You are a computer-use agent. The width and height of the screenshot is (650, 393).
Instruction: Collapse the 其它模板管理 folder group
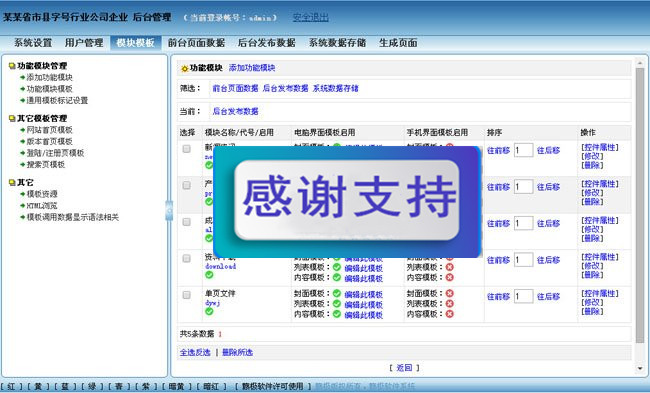[x=12, y=119]
